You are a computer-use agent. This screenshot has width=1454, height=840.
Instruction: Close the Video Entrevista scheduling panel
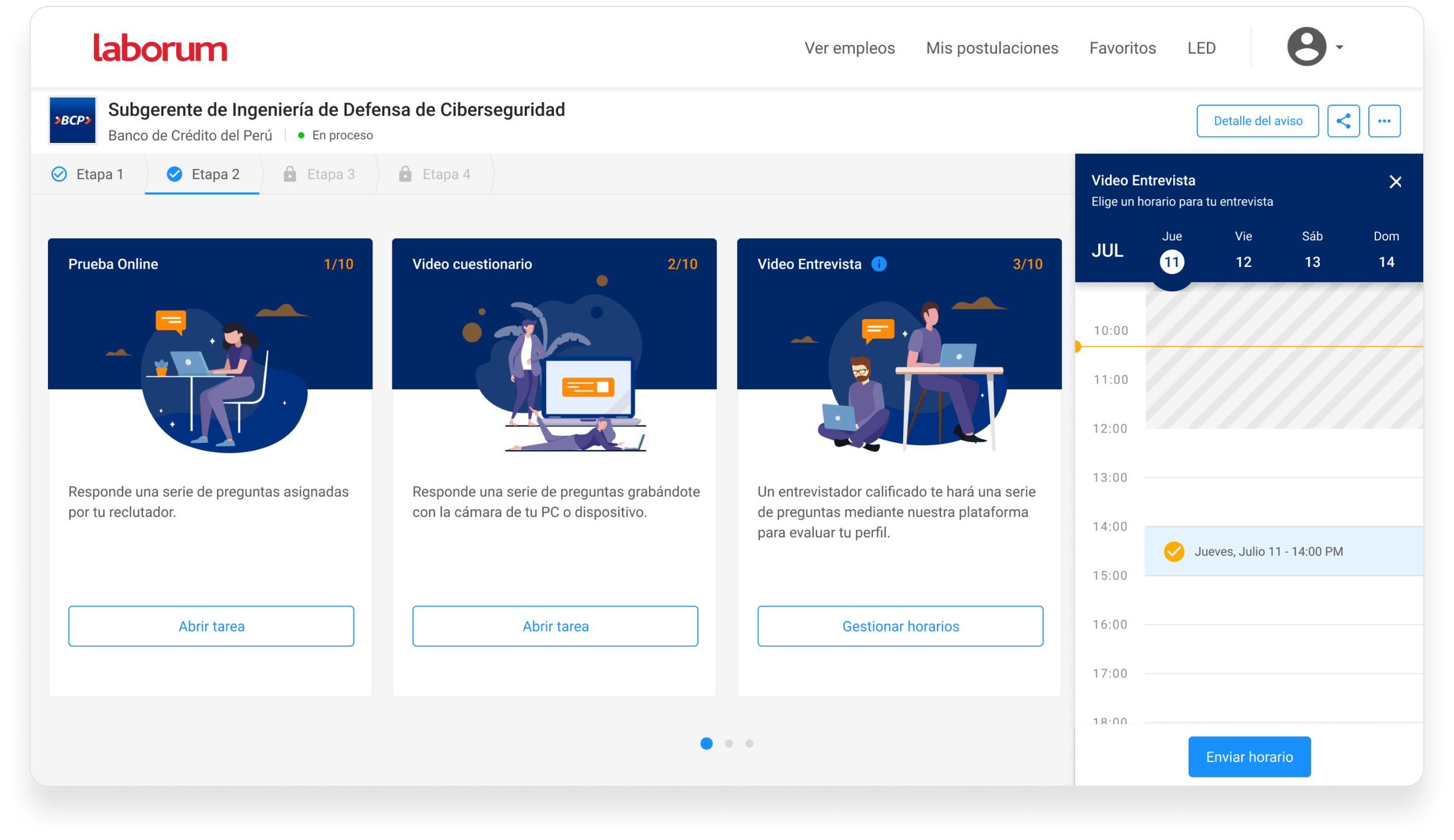click(x=1395, y=182)
